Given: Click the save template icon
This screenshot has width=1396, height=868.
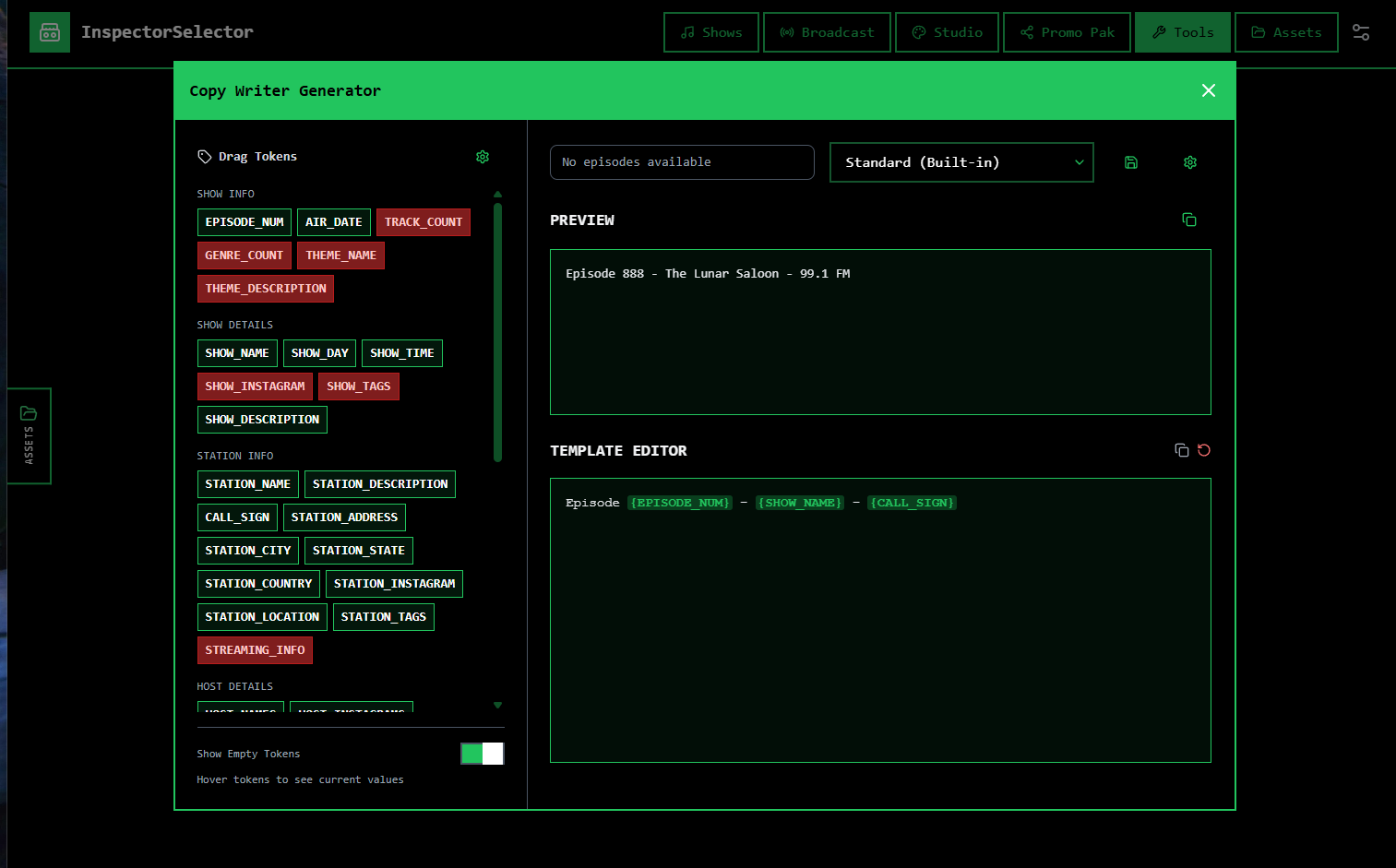Looking at the screenshot, I should (x=1130, y=162).
